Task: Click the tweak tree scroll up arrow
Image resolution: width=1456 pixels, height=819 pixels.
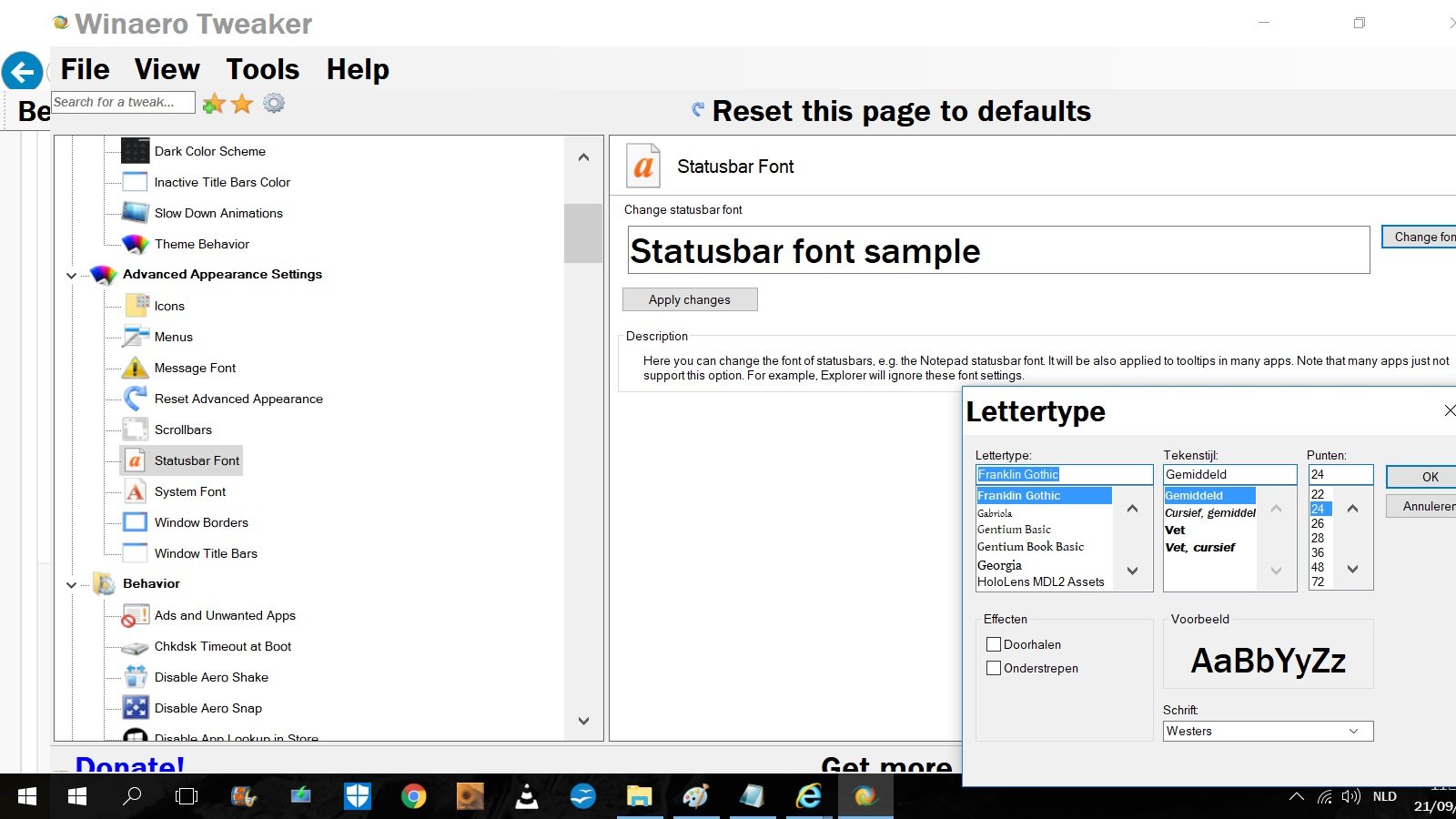Action: click(x=583, y=157)
